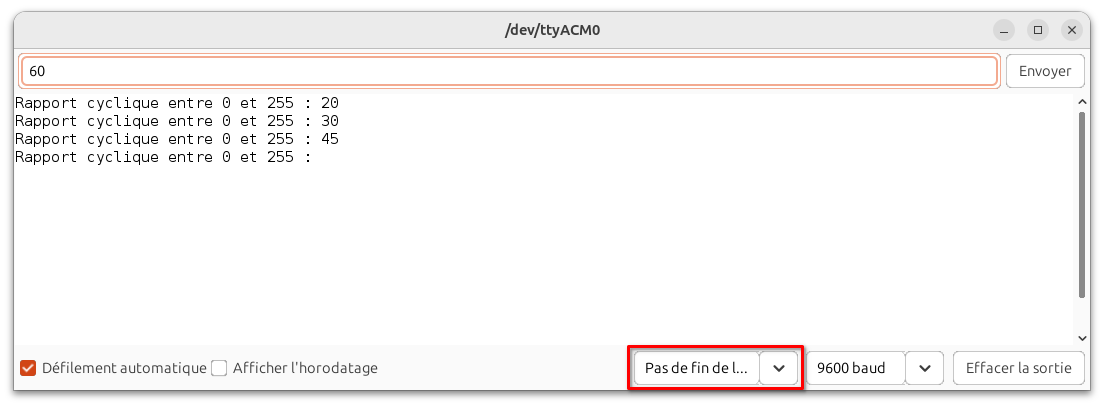
Task: Expand the line ending dropdown arrow
Action: click(778, 368)
